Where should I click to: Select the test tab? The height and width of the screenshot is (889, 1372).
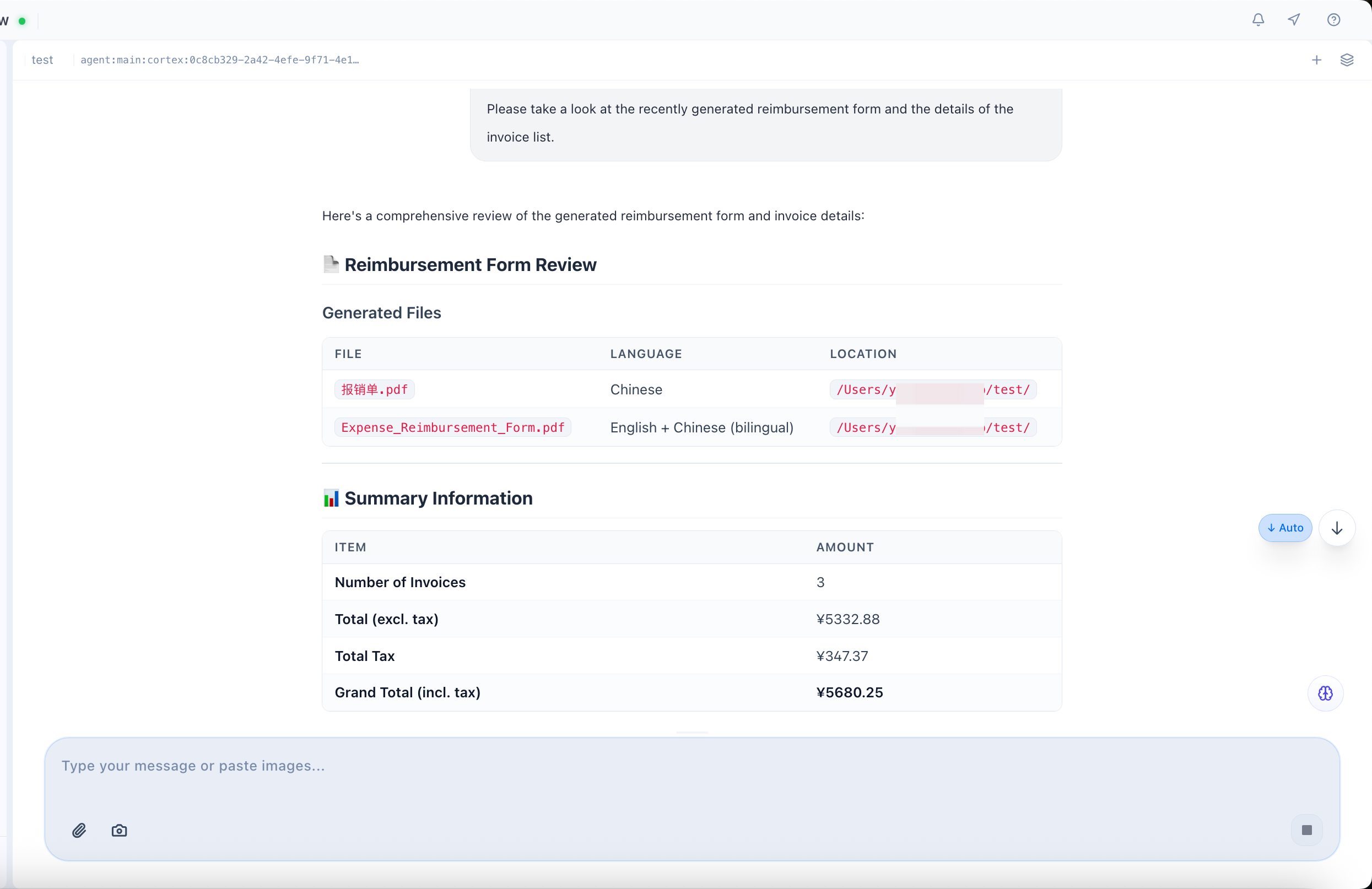click(42, 60)
